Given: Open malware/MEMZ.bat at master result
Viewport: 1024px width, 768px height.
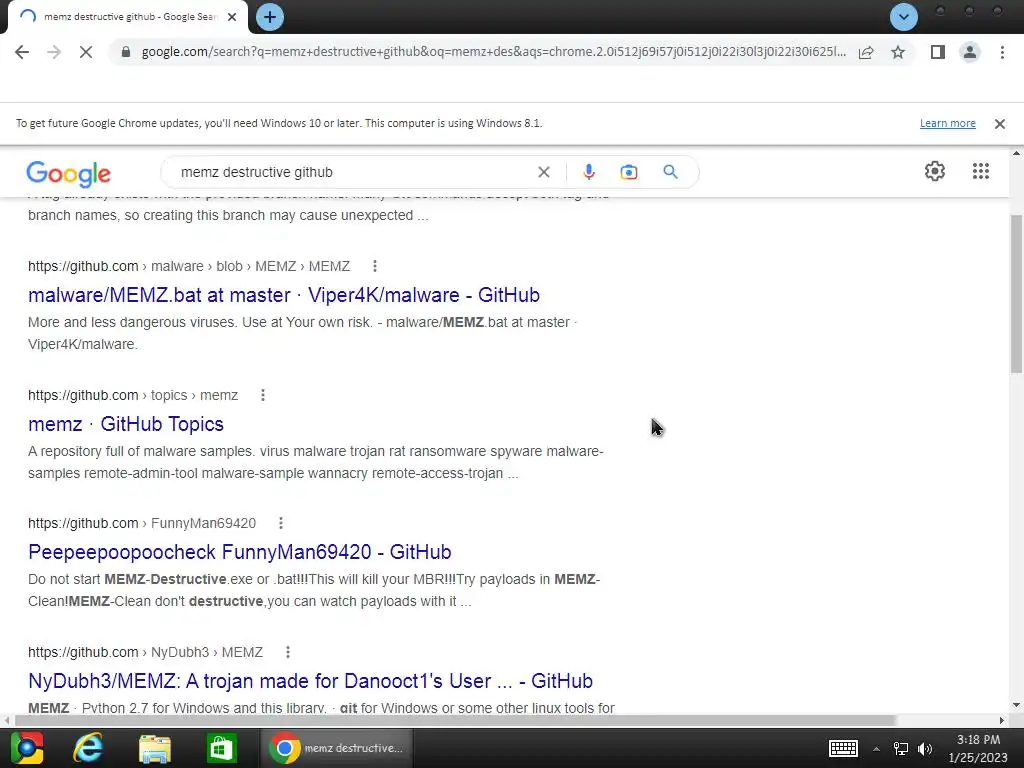Looking at the screenshot, I should click(x=283, y=295).
